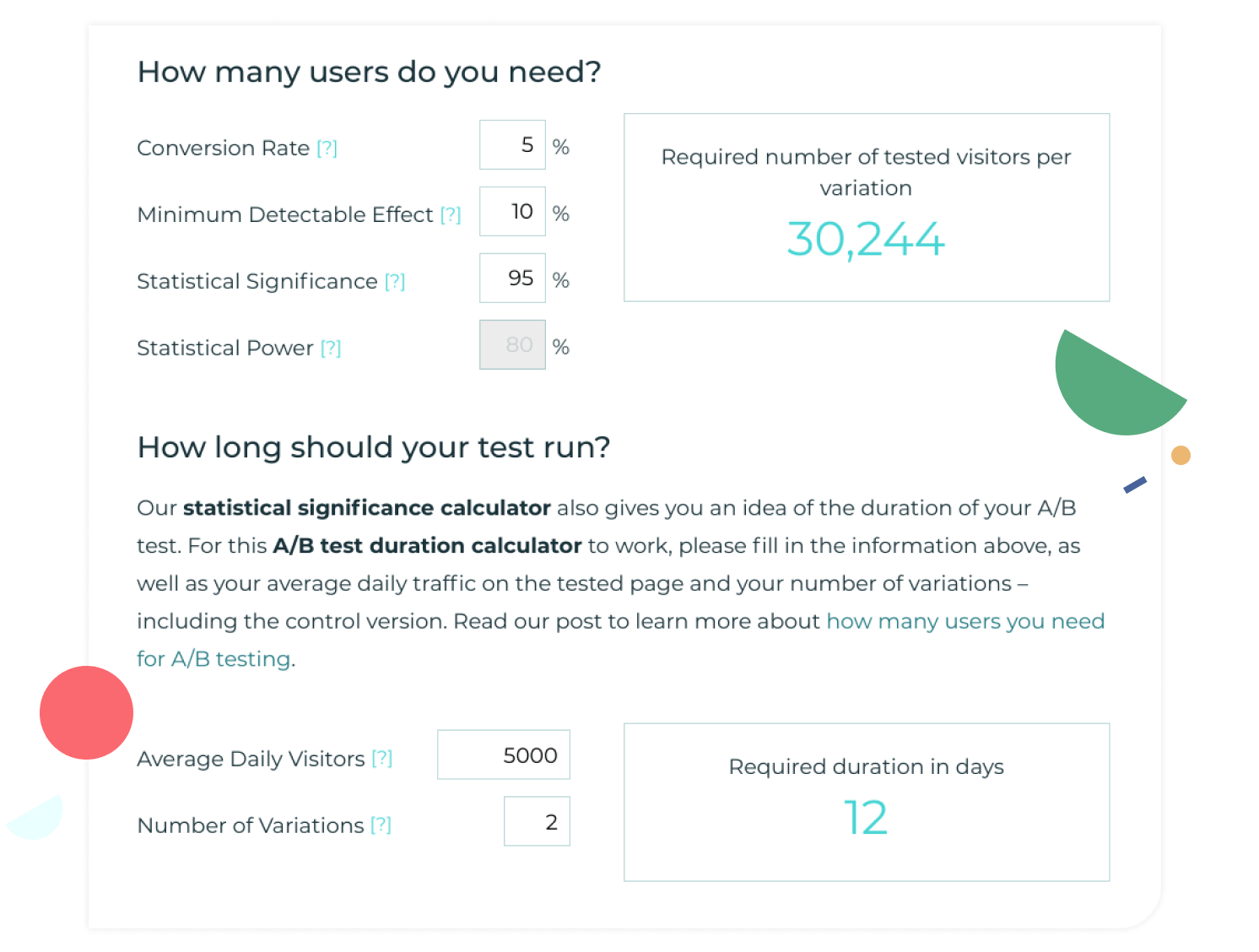Focus the Average Daily Visitors input

click(504, 755)
